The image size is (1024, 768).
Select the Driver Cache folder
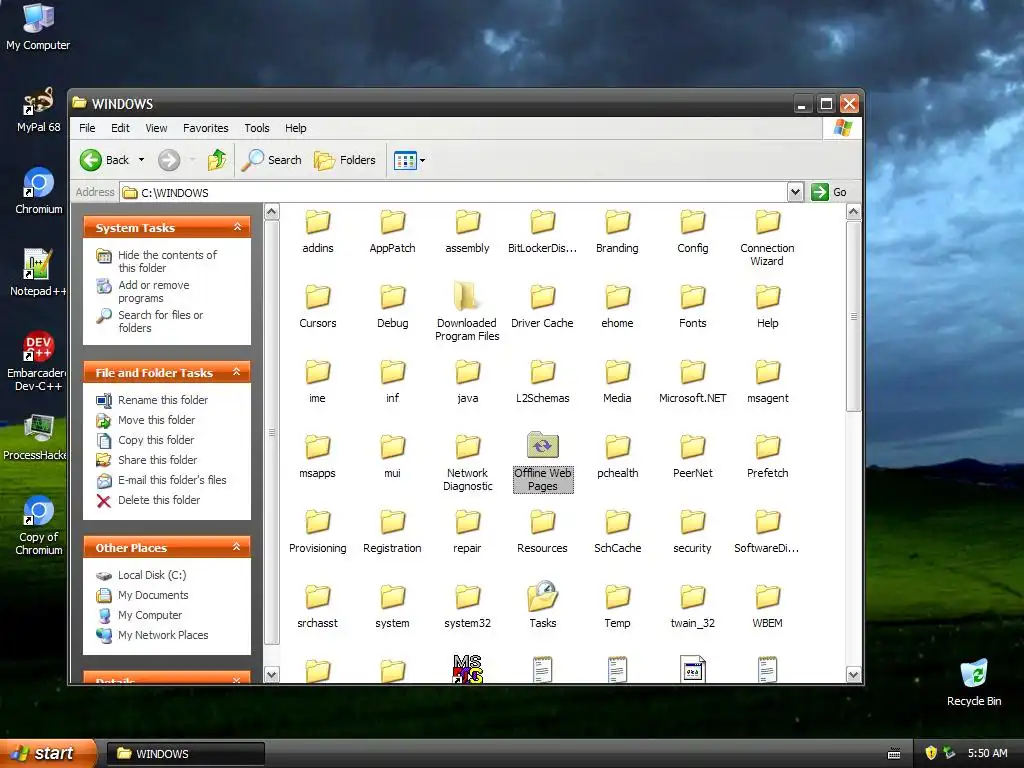point(543,306)
